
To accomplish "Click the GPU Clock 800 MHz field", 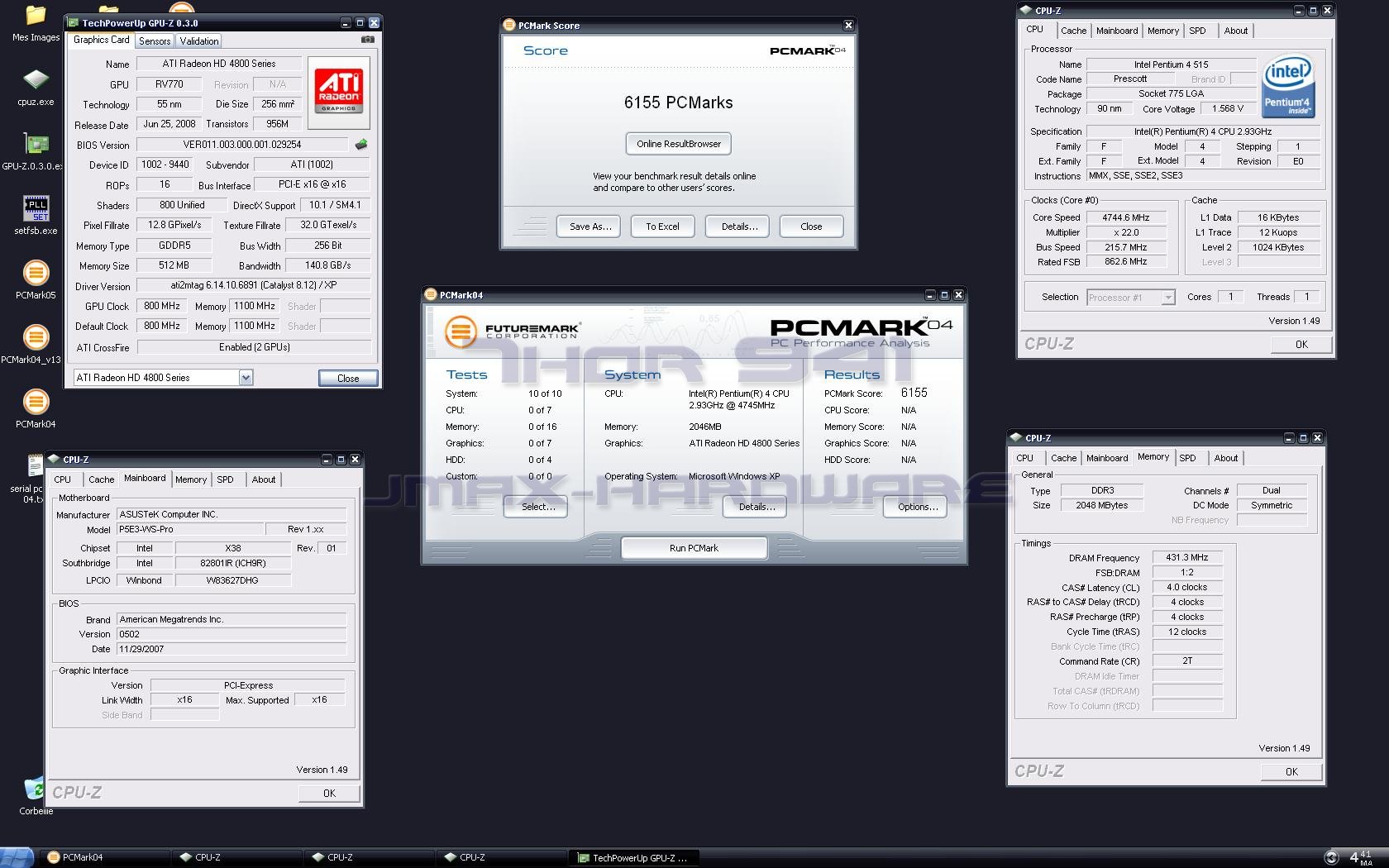I will click(162, 306).
